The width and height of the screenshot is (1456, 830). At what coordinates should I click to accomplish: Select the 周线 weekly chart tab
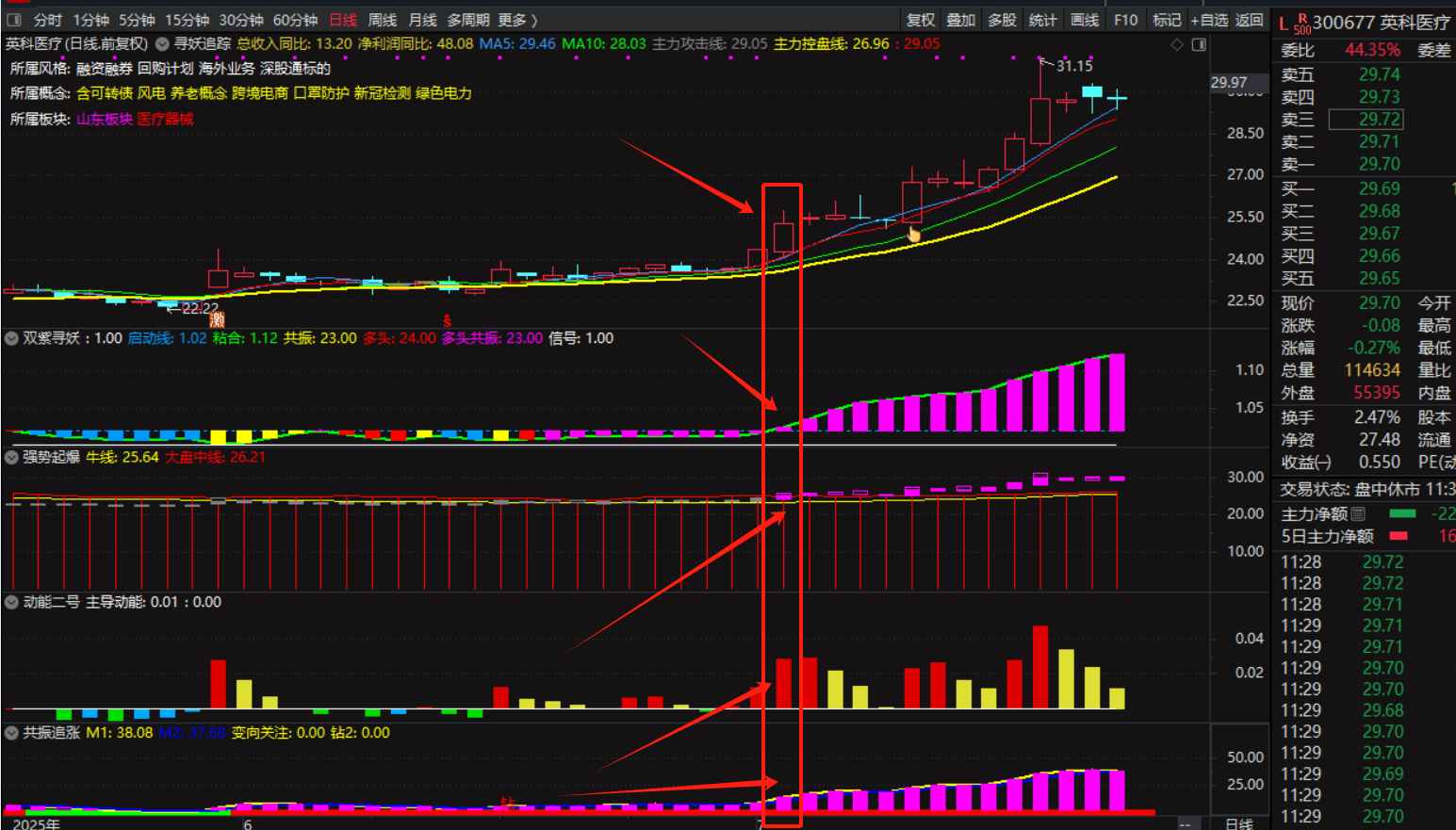(x=382, y=20)
